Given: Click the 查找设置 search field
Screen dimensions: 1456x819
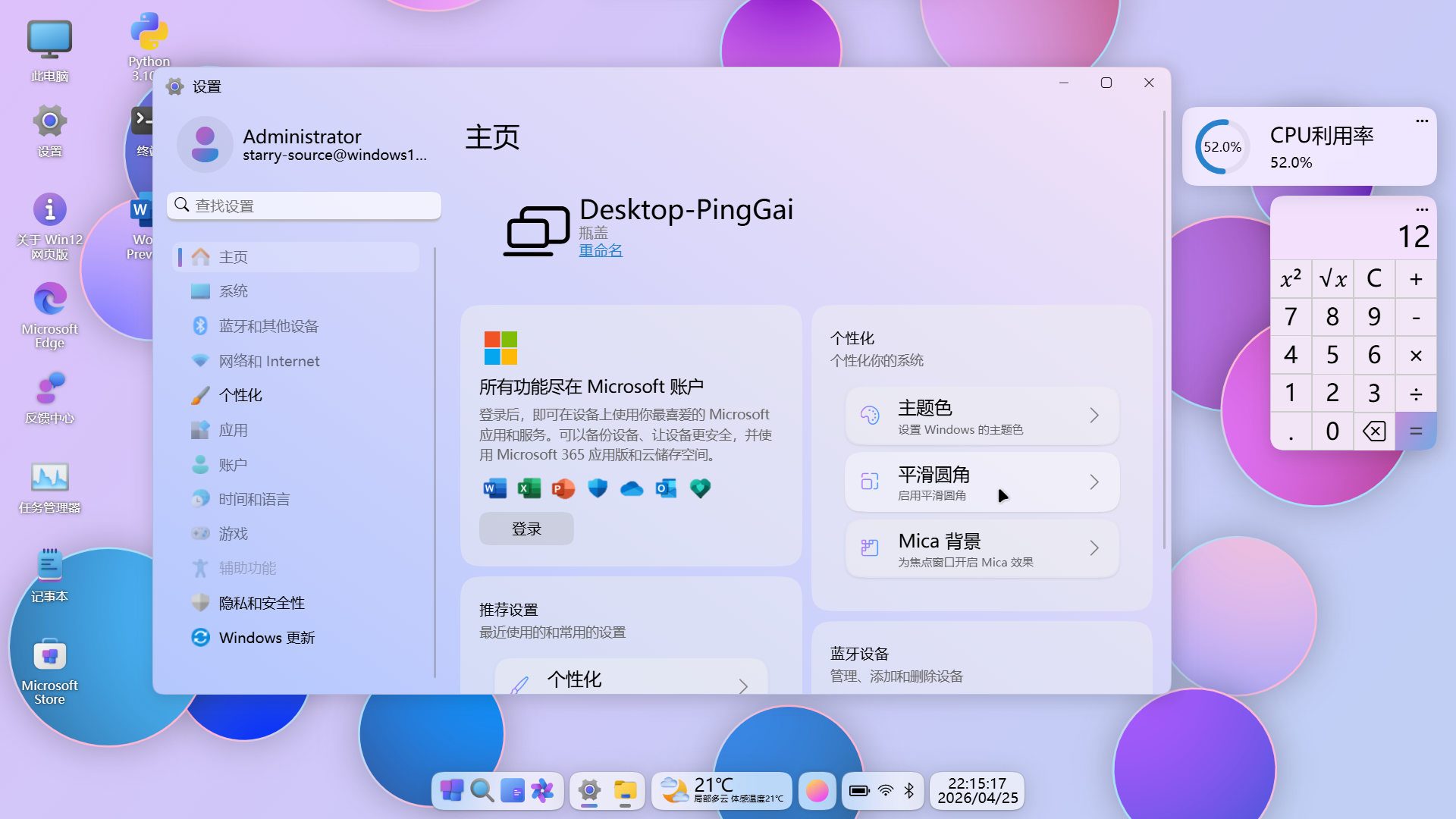Looking at the screenshot, I should pyautogui.click(x=304, y=206).
